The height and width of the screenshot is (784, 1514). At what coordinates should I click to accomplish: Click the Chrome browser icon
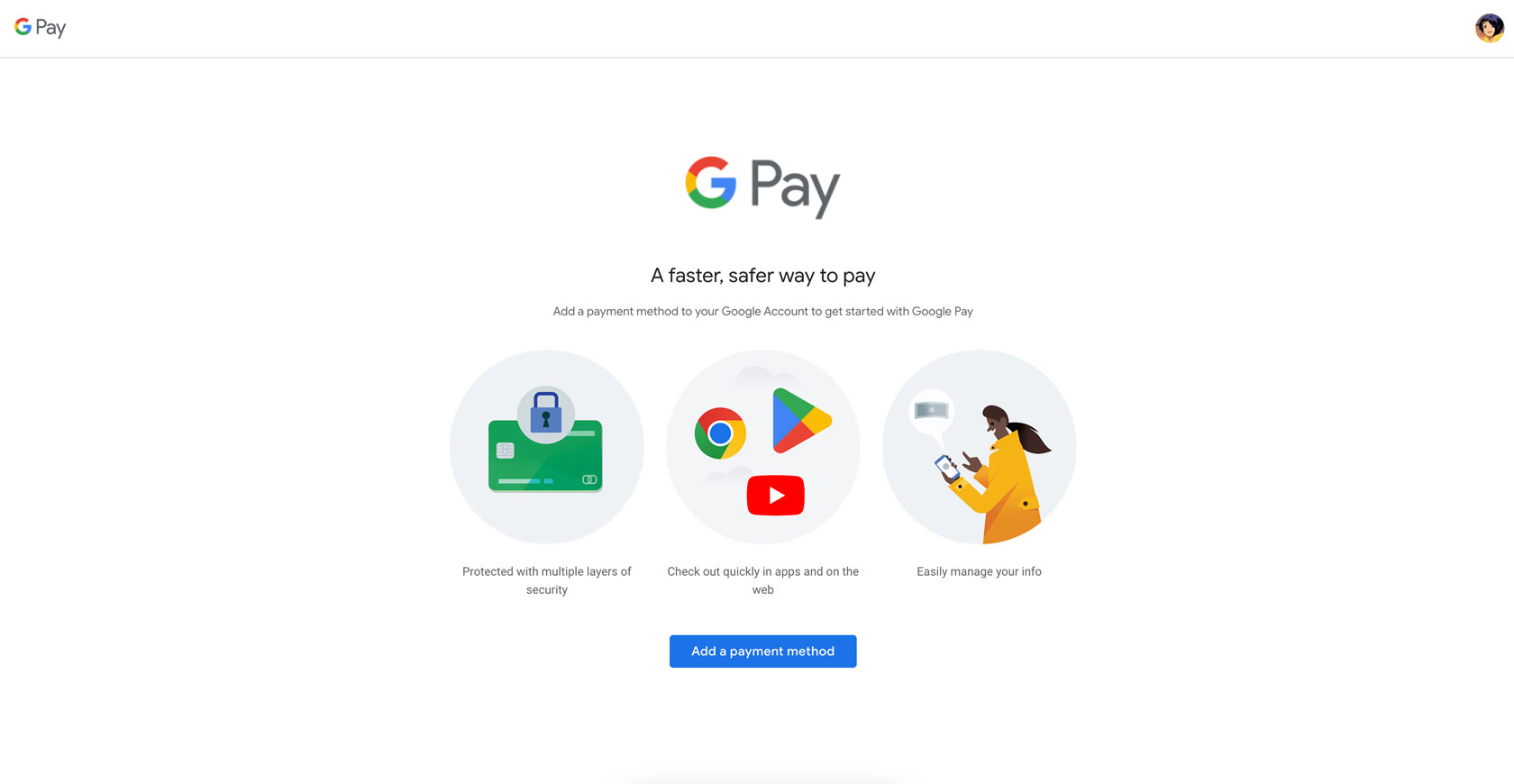(x=720, y=433)
